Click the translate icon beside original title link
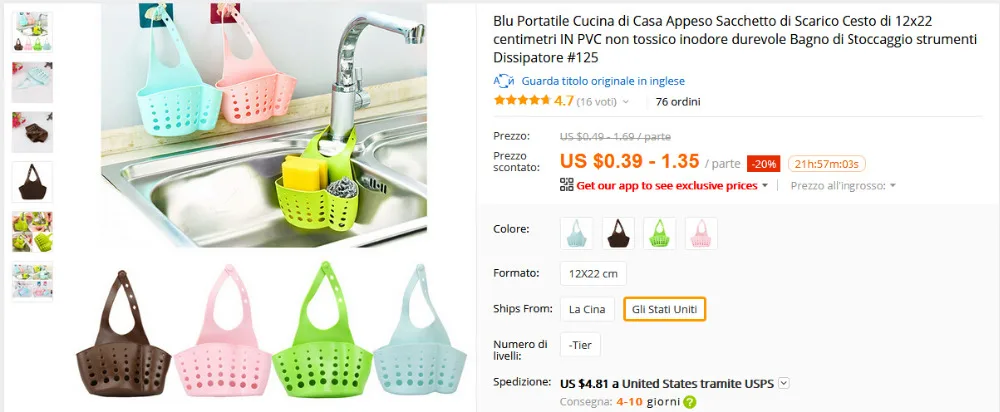The width and height of the screenshot is (1000, 412). 504,81
